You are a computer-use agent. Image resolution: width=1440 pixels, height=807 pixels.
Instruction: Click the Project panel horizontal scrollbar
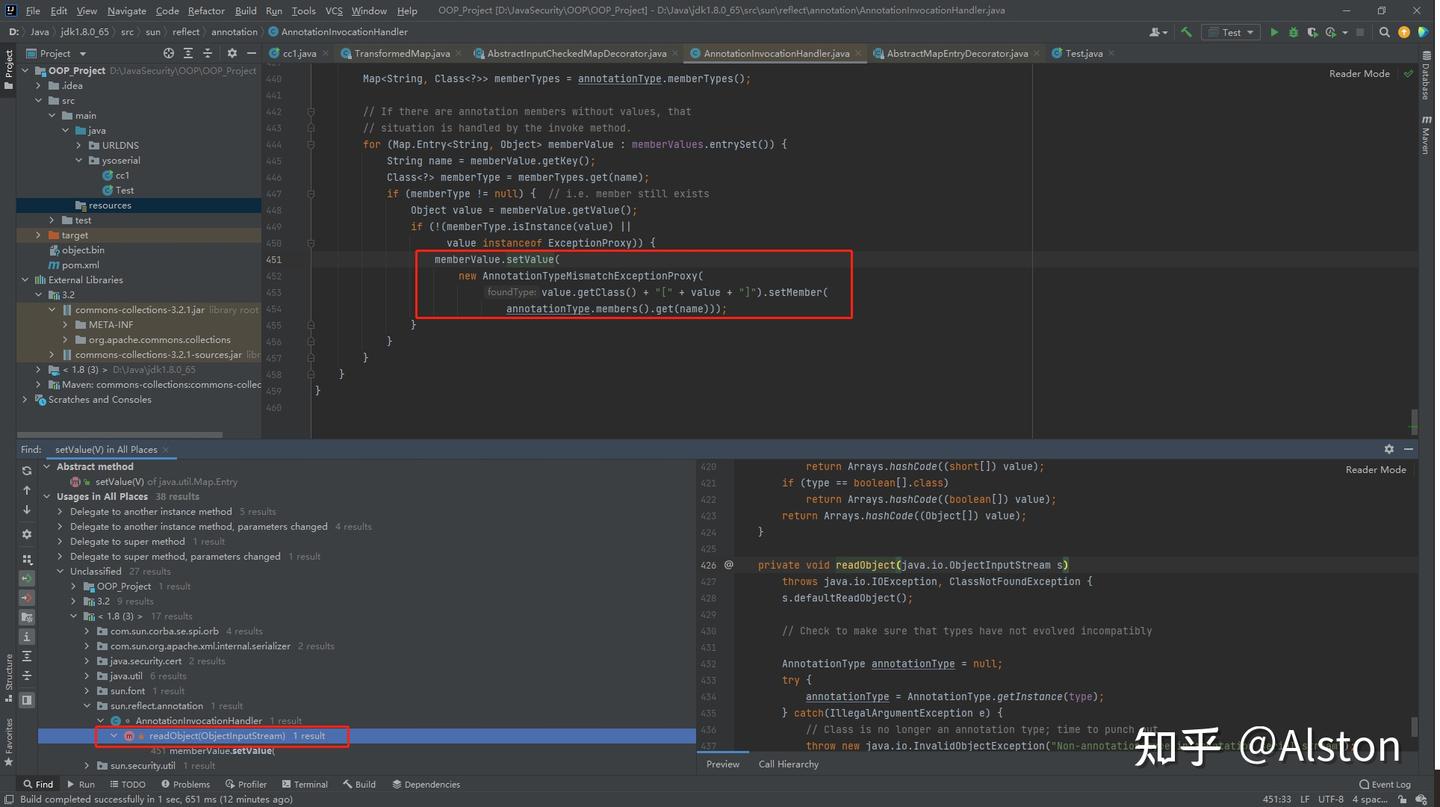[120, 435]
